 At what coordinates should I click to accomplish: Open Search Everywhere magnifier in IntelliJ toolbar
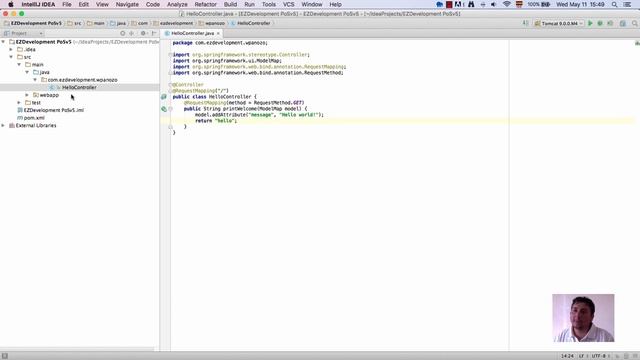pyautogui.click(x=635, y=24)
